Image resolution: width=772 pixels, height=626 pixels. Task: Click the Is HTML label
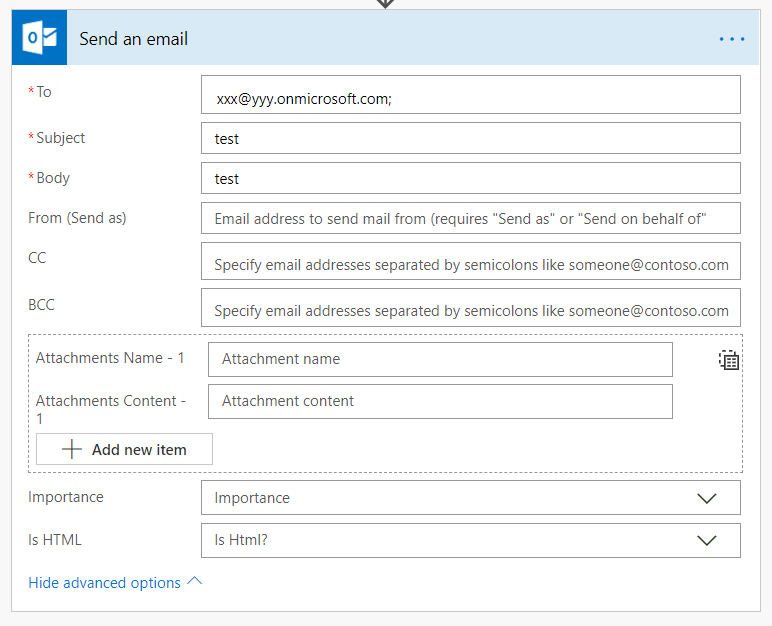click(x=55, y=540)
